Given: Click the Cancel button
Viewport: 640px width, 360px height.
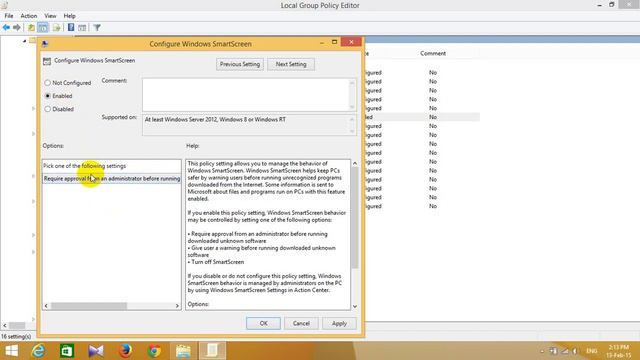Looking at the screenshot, I should pos(301,323).
